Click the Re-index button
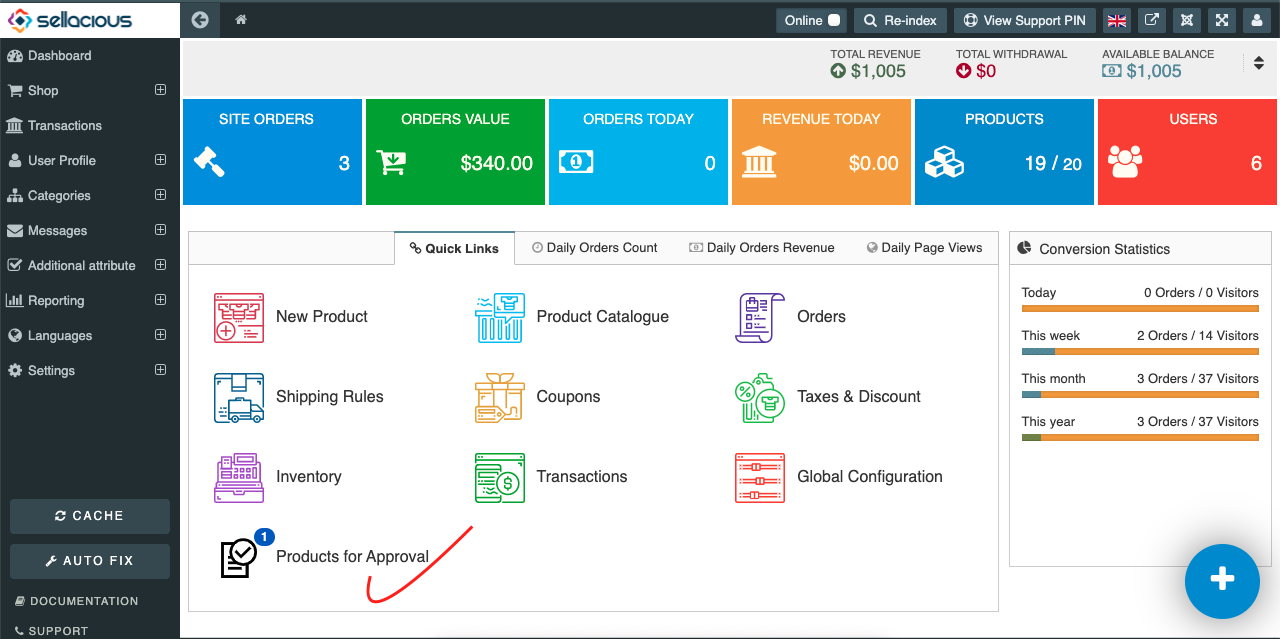 [x=900, y=20]
